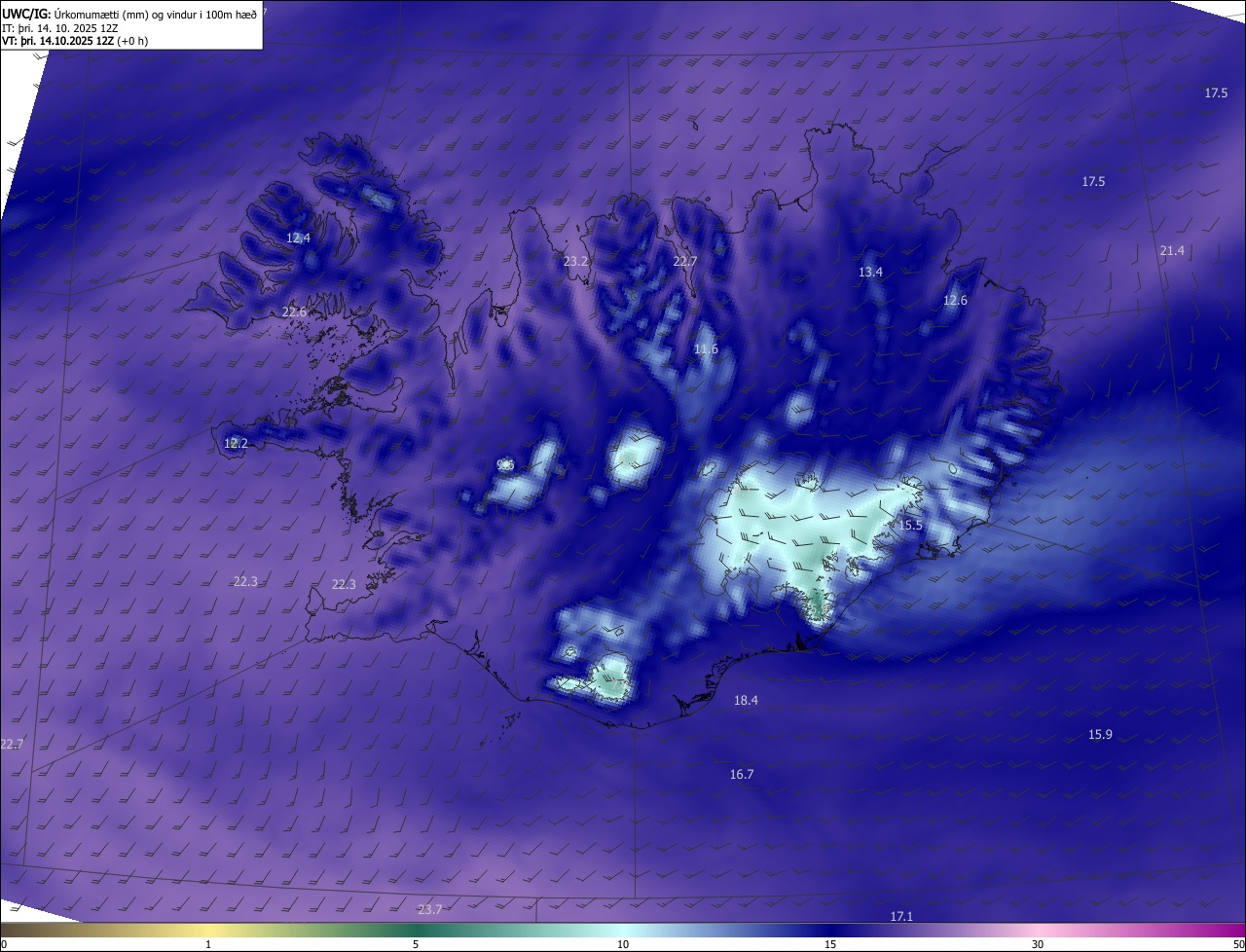Click the 12.4 value over the Westfjords

click(298, 238)
